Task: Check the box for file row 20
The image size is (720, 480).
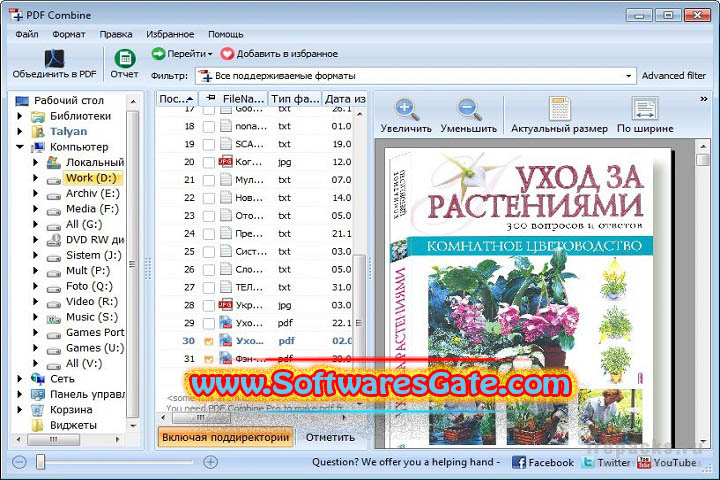Action: tap(209, 162)
